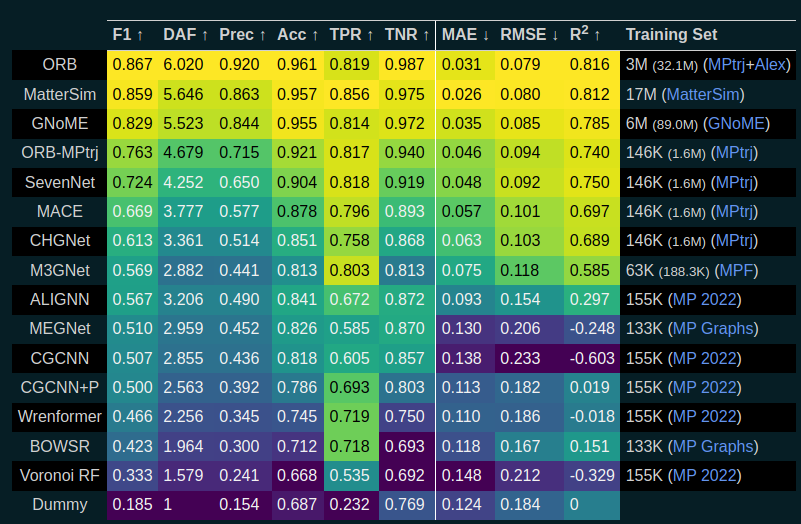Select the MEGNet model name
This screenshot has width=801, height=524.
[60, 328]
